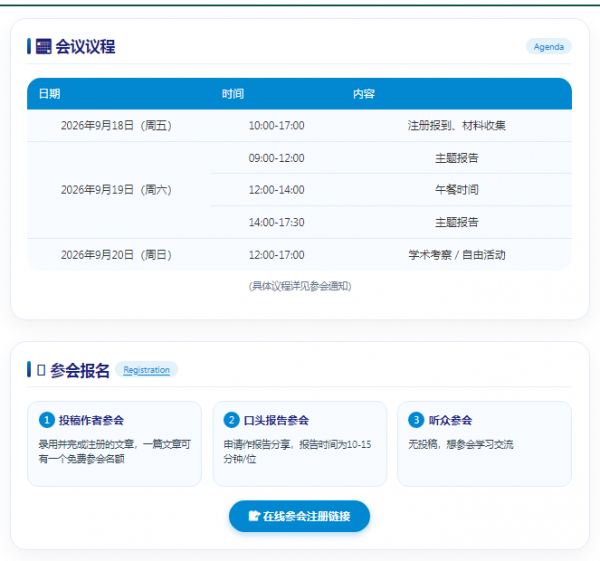600x561 pixels.
Task: Click the edit icon in 在线参会注册链接 button
Action: pos(254,516)
